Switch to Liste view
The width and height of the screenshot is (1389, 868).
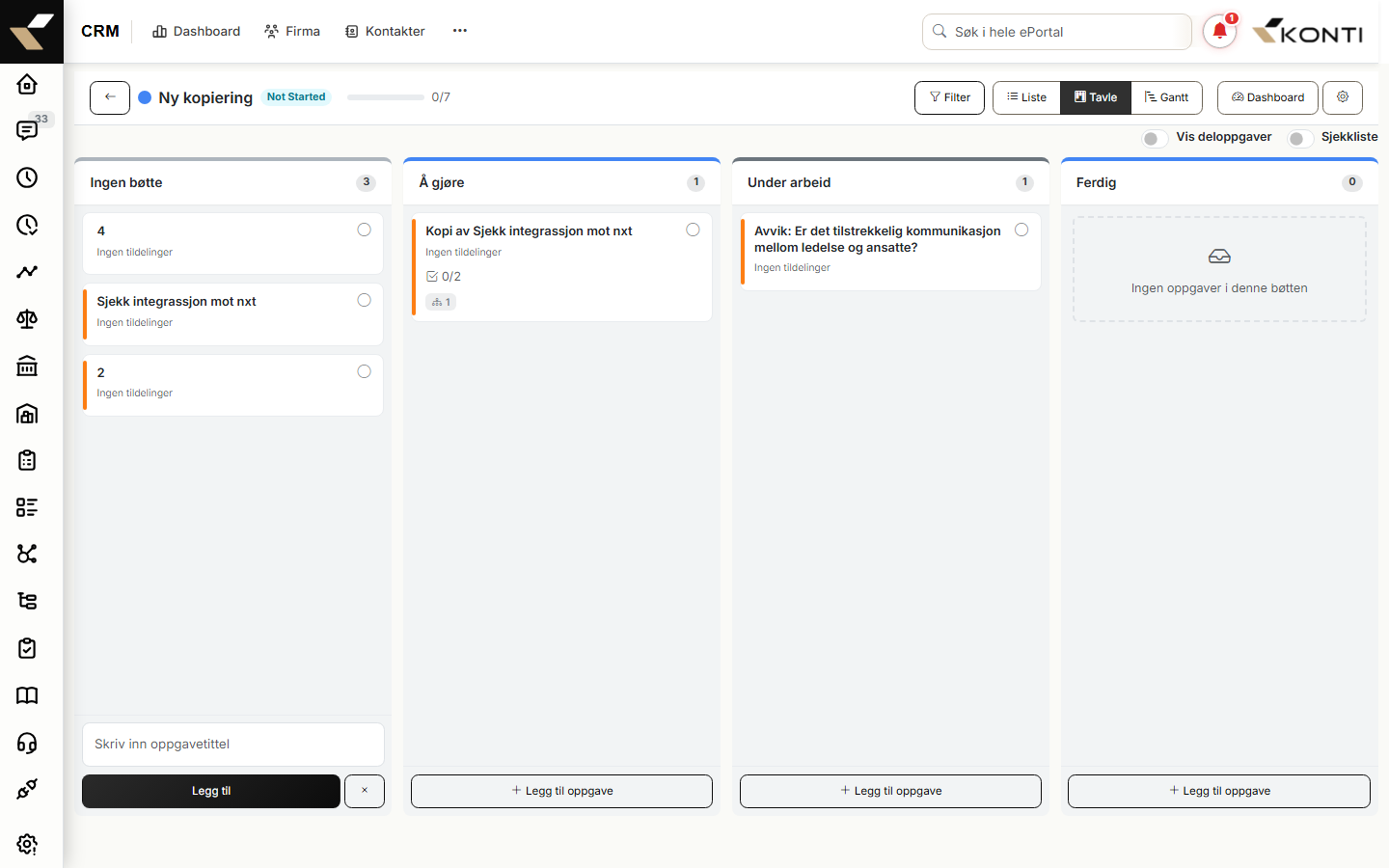1026,97
